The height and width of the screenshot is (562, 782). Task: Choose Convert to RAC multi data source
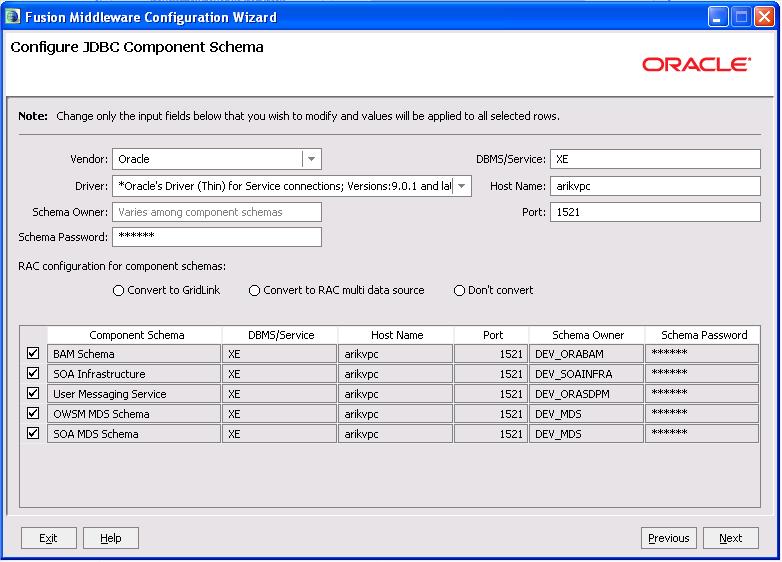pyautogui.click(x=255, y=291)
